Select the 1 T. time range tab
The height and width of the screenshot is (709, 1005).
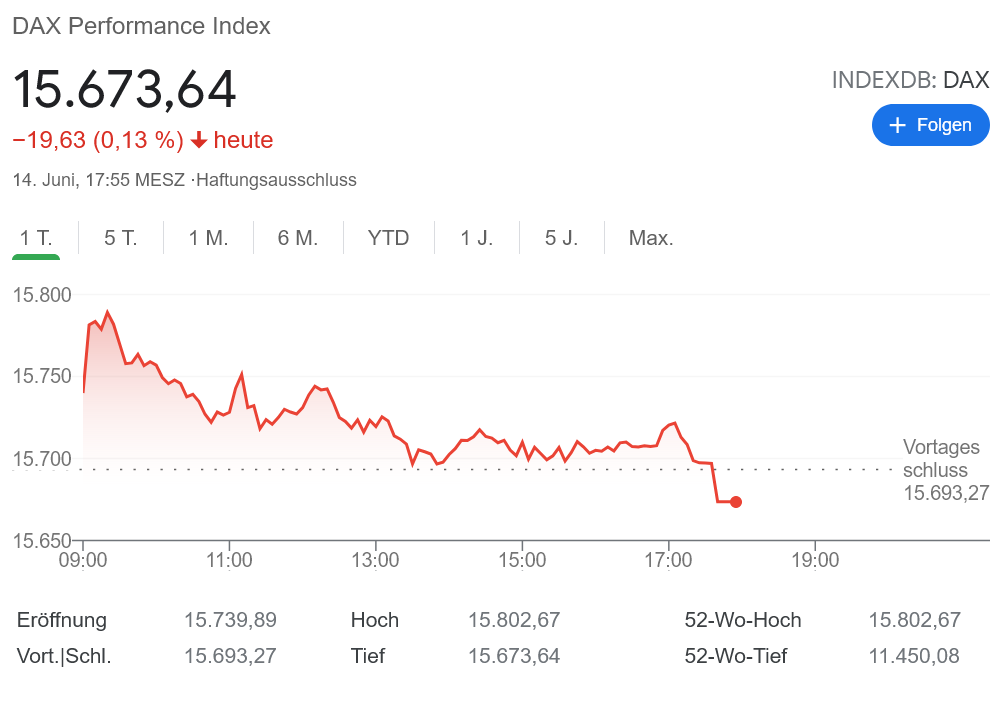pos(36,238)
